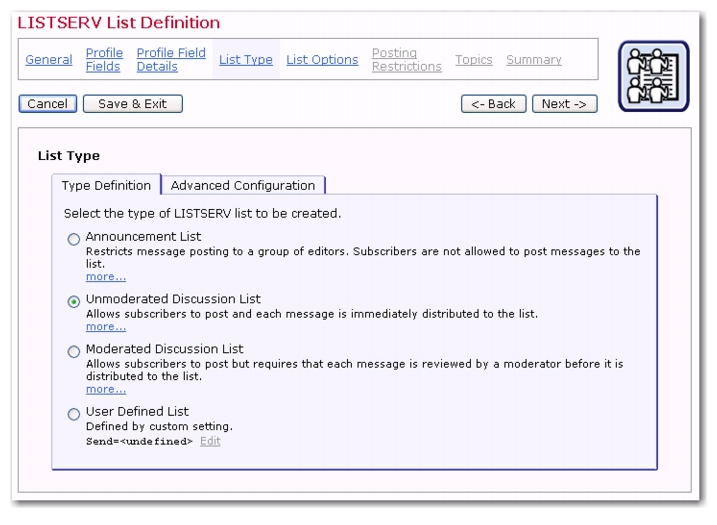Image resolution: width=717 pixels, height=525 pixels.
Task: Open more link under Unmoderated Discussion List
Action: point(106,327)
